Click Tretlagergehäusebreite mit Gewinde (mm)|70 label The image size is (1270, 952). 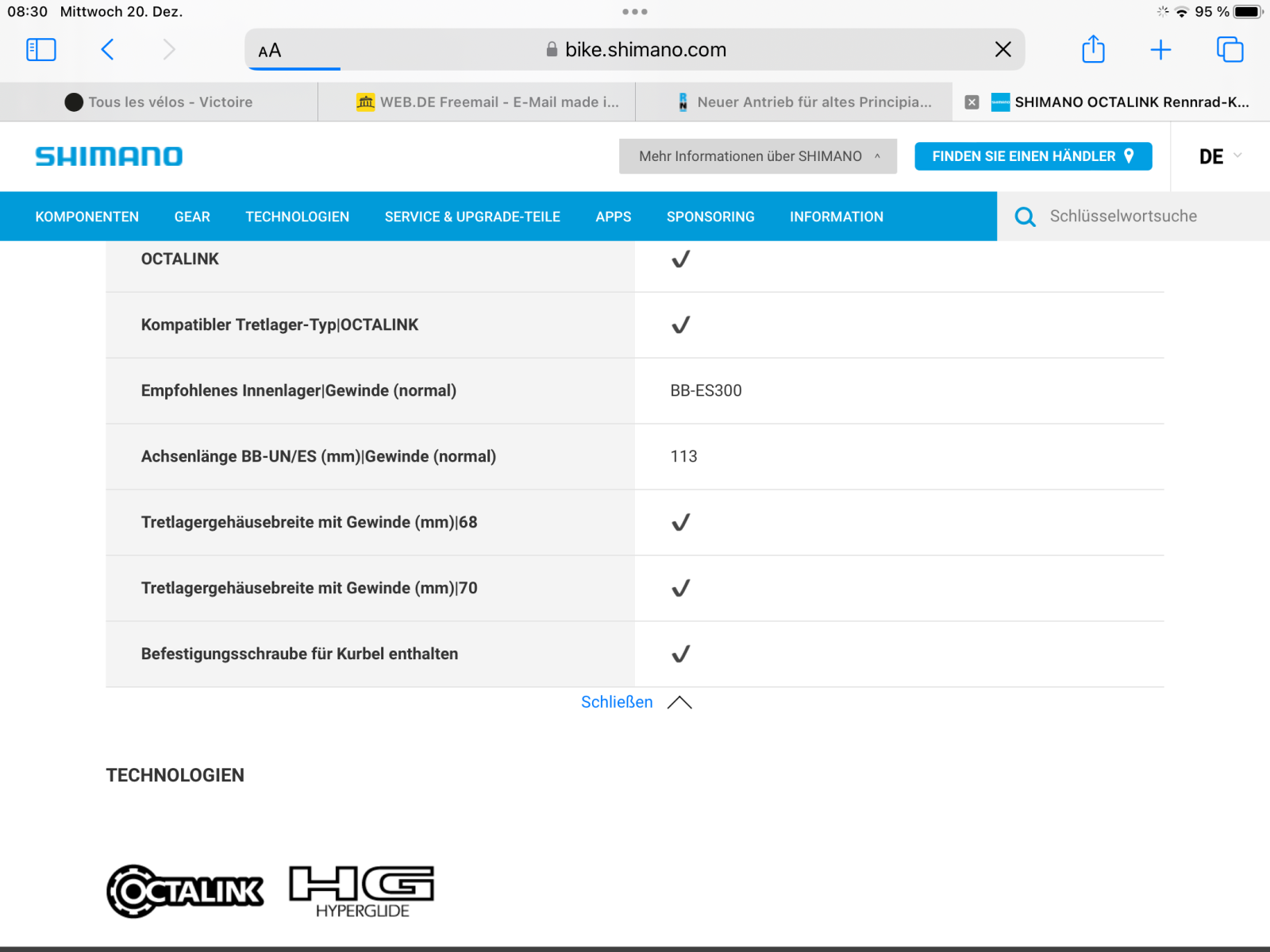click(309, 588)
